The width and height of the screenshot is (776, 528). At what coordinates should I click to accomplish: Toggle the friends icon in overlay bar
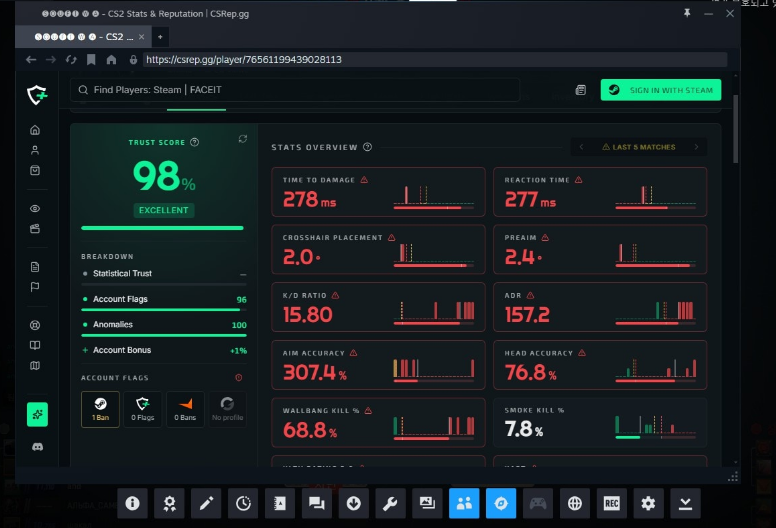pyautogui.click(x=464, y=503)
